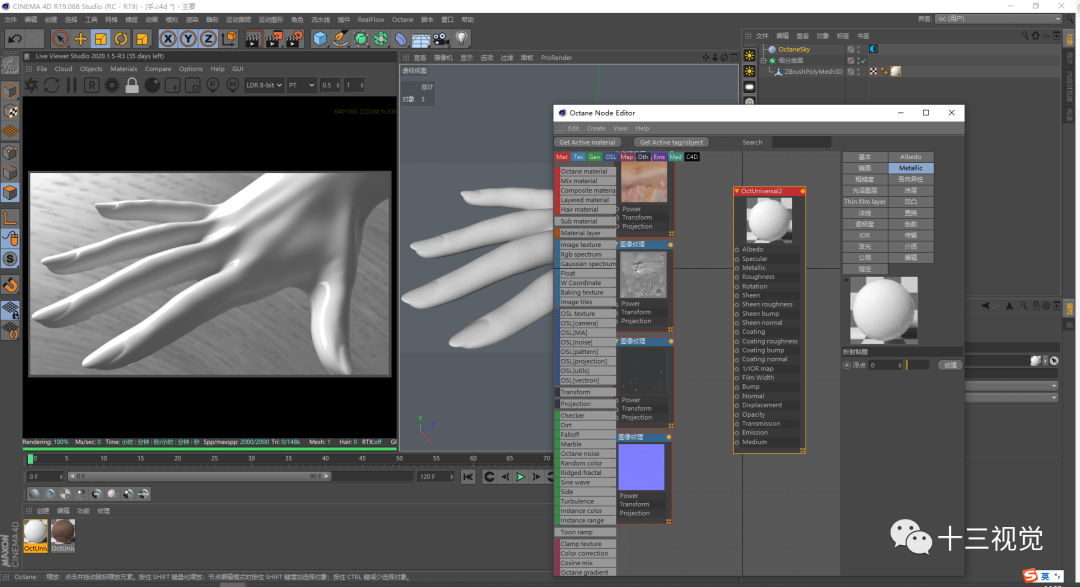
Task: Select Thin film layer tab
Action: coord(865,202)
